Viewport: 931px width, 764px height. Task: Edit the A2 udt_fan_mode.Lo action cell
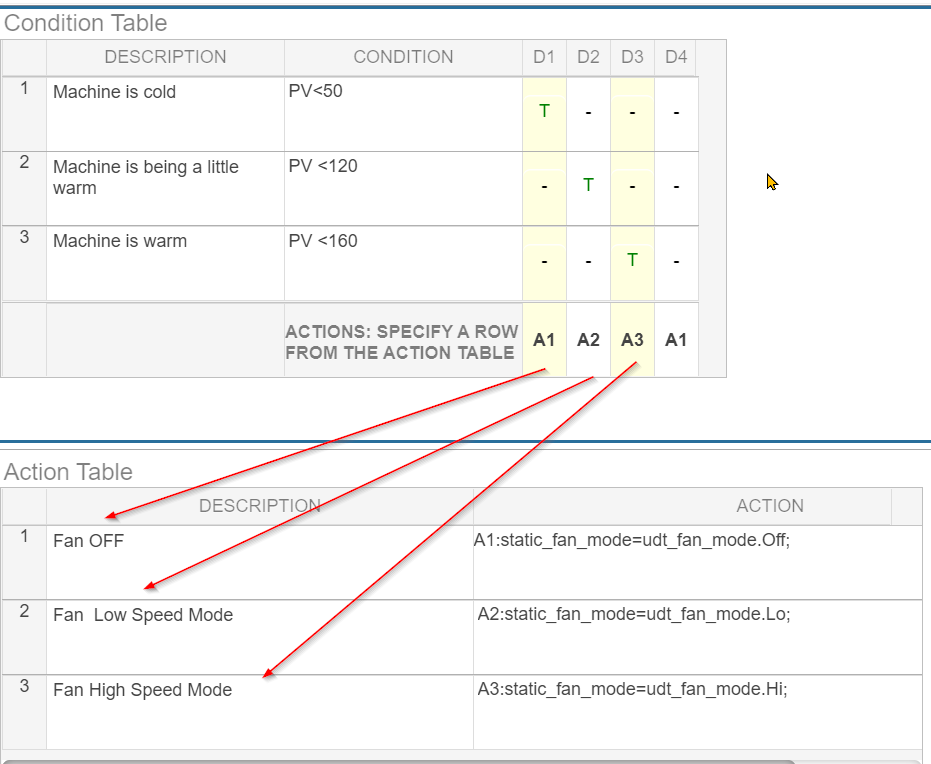tap(698, 637)
